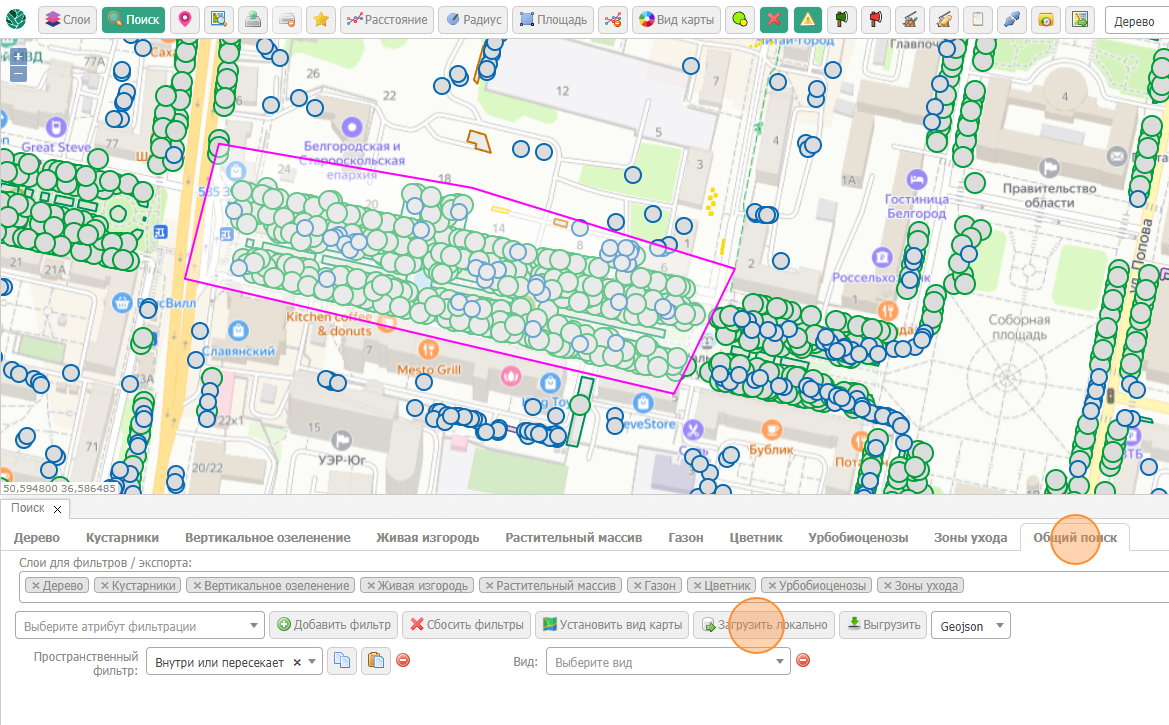Switch to the Зоны ухода tab
The height and width of the screenshot is (725, 1169).
pos(970,538)
